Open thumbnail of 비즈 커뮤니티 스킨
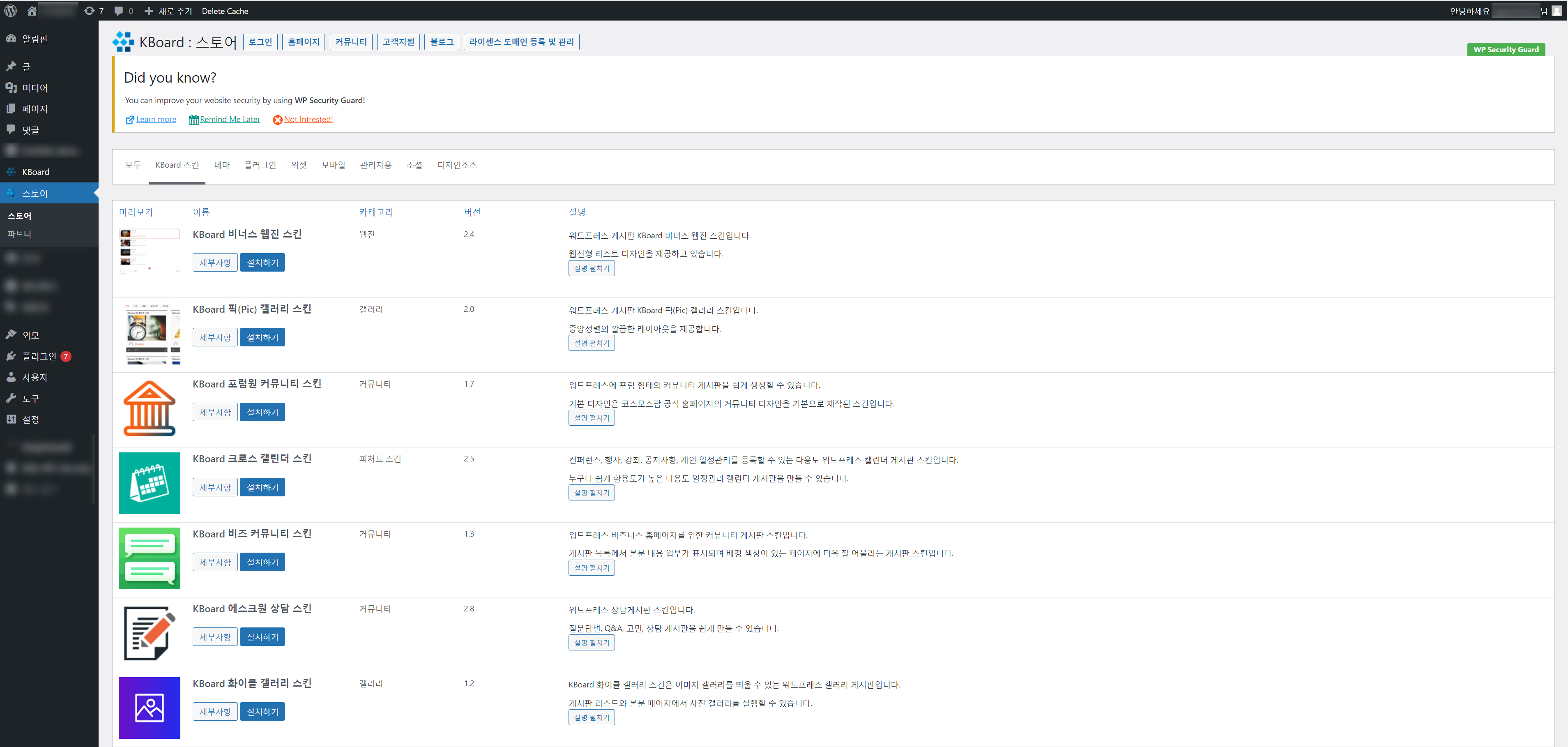This screenshot has height=747, width=1568. (x=149, y=558)
